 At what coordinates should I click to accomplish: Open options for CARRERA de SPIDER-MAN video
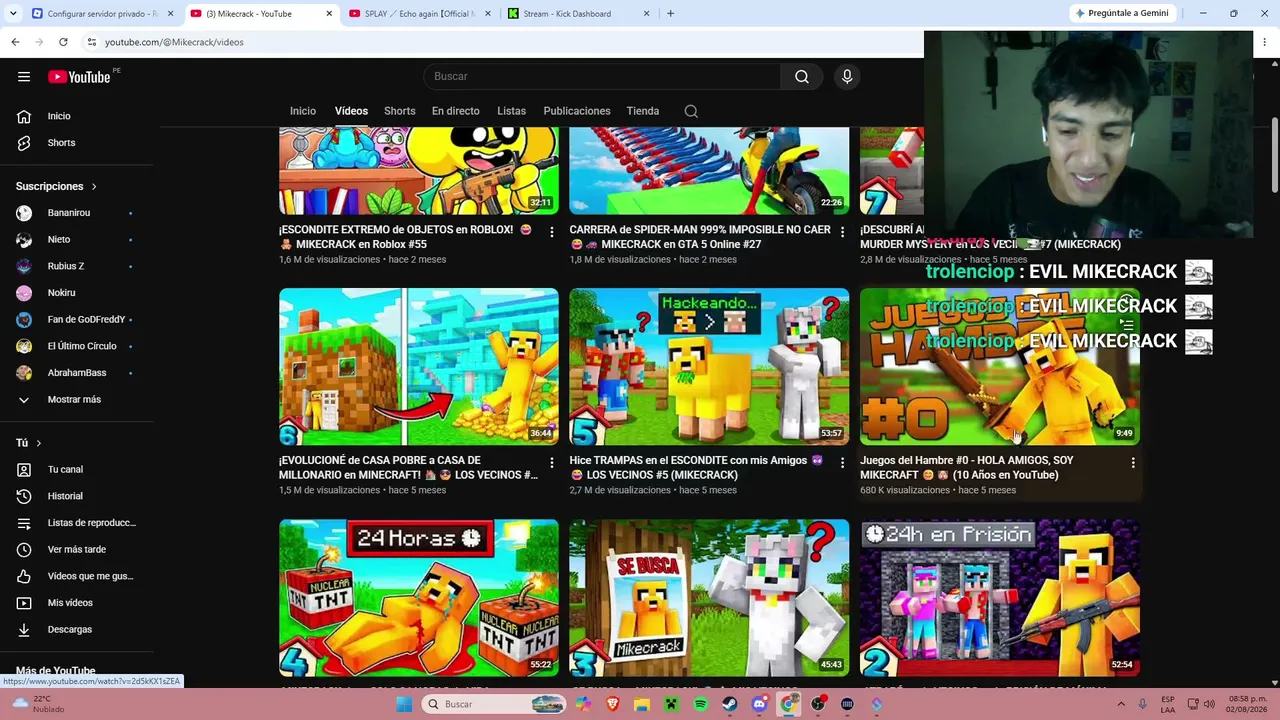842,232
